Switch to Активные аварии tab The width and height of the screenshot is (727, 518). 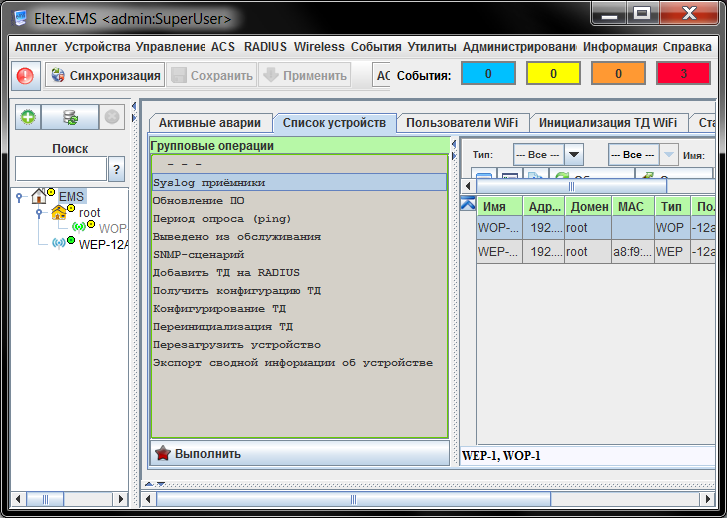pos(210,123)
